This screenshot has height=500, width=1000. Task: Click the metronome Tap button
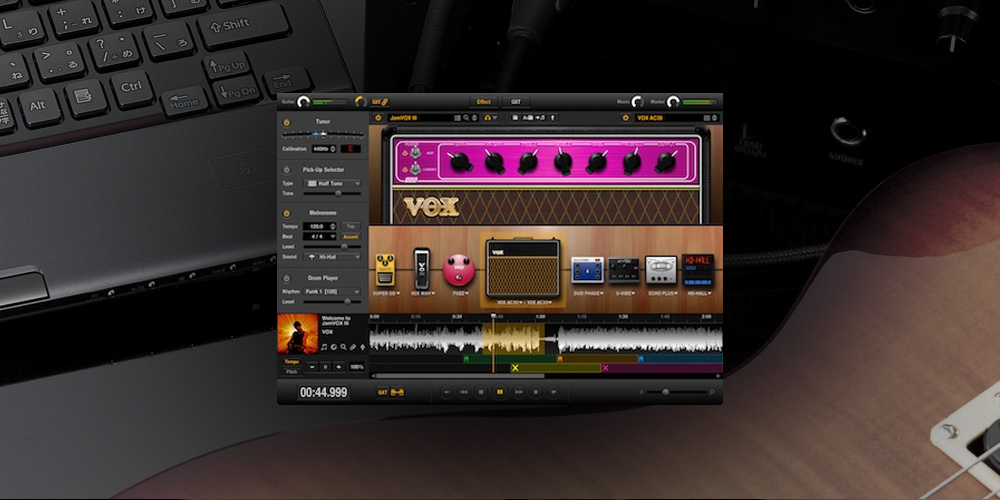[x=351, y=226]
